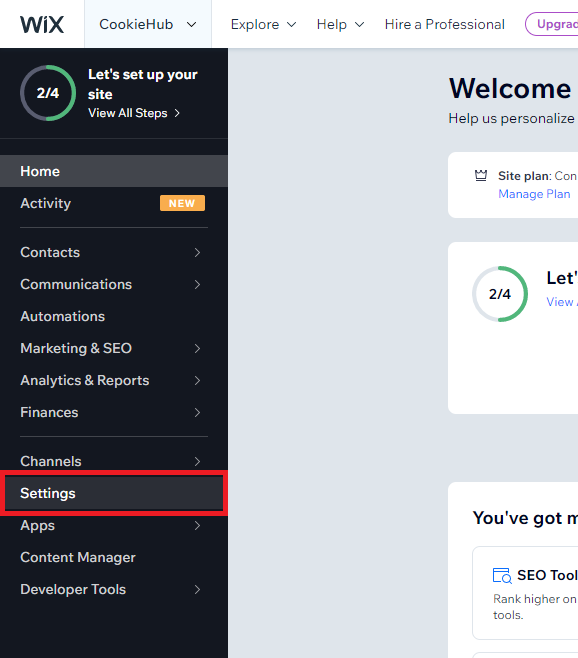Open the SEO Tools card title
The image size is (578, 658).
[547, 575]
